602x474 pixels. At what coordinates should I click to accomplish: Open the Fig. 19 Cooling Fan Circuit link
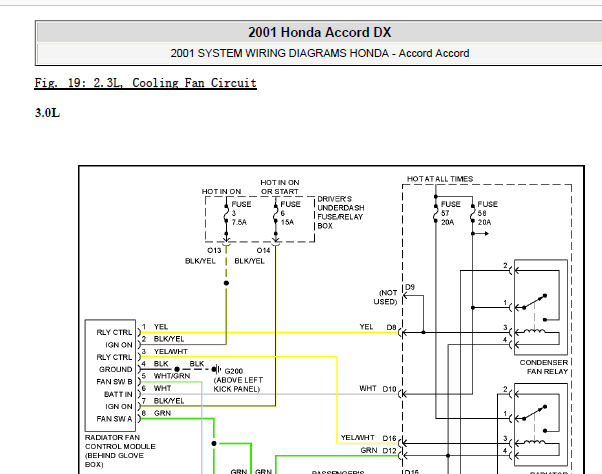(145, 83)
